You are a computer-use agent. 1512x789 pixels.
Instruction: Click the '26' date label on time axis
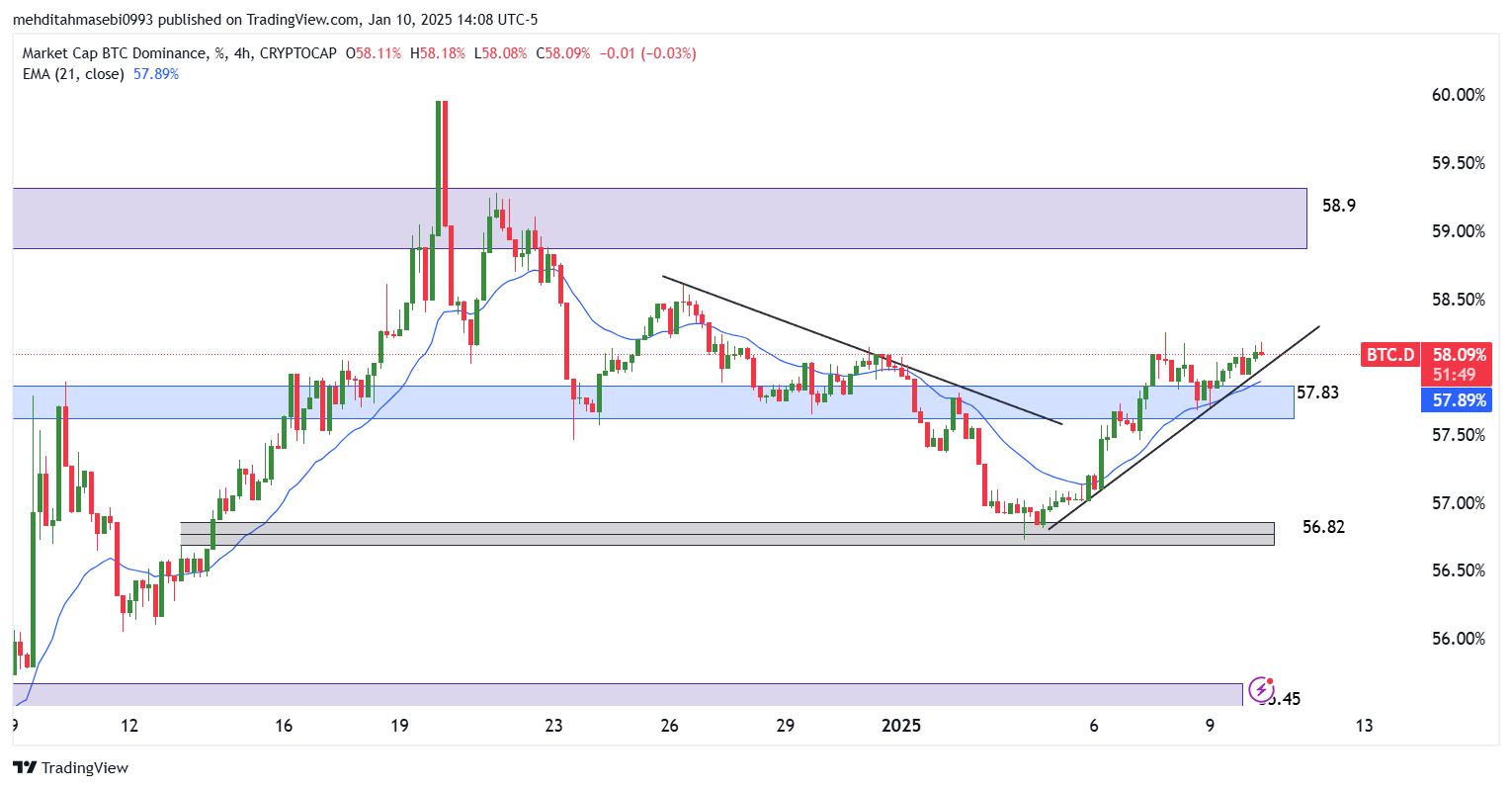click(670, 726)
